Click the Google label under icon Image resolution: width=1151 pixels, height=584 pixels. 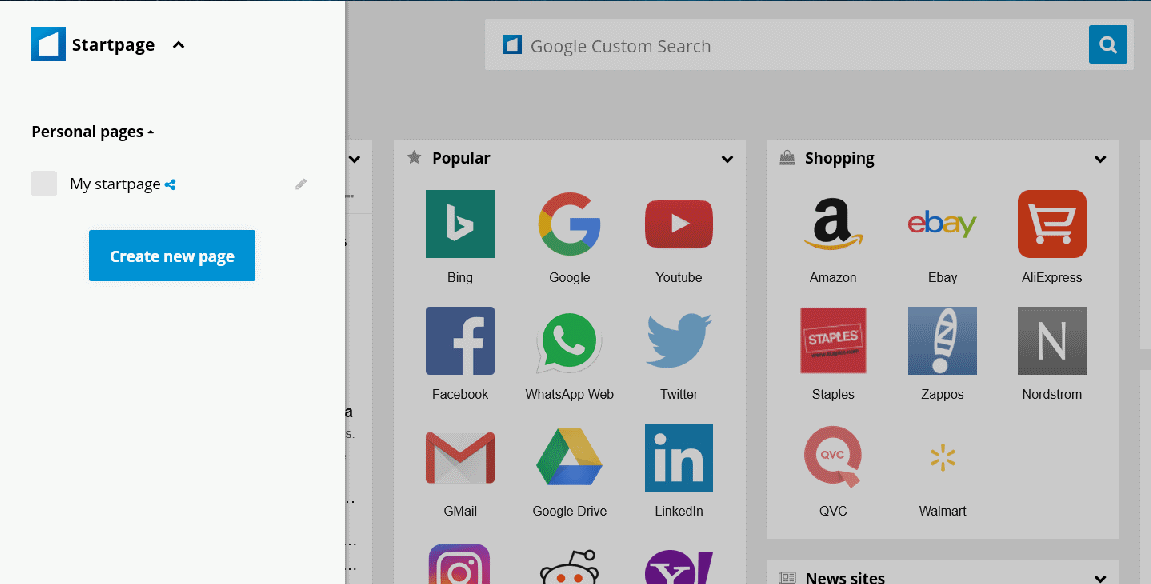tap(570, 277)
